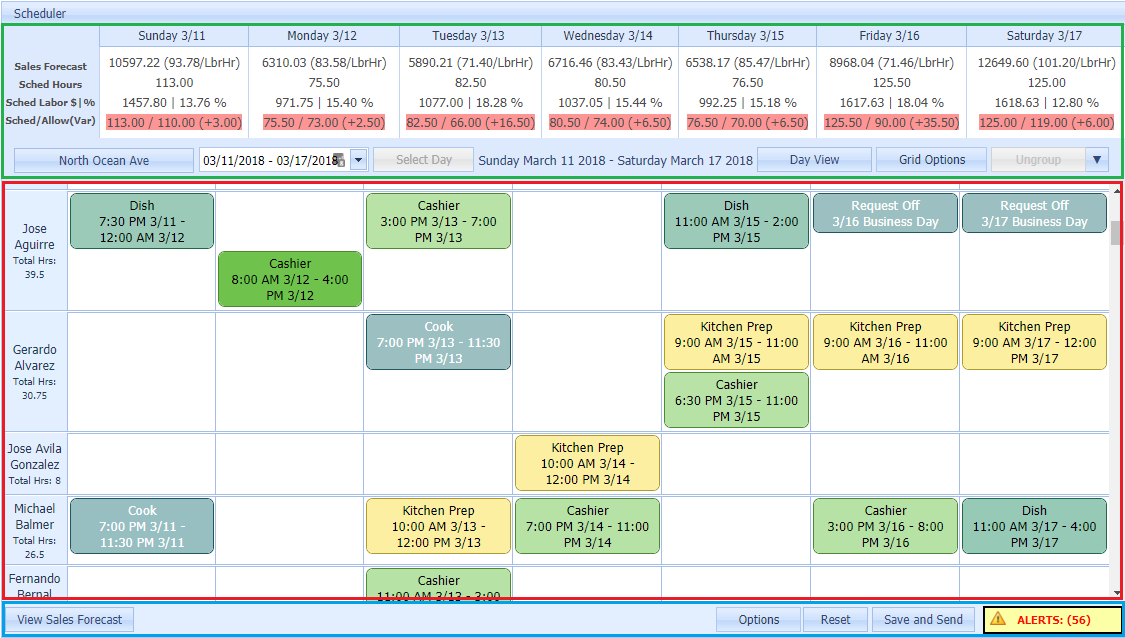The height and width of the screenshot is (638, 1125).
Task: Select the Wednesday 3/14 column header
Action: [x=608, y=36]
